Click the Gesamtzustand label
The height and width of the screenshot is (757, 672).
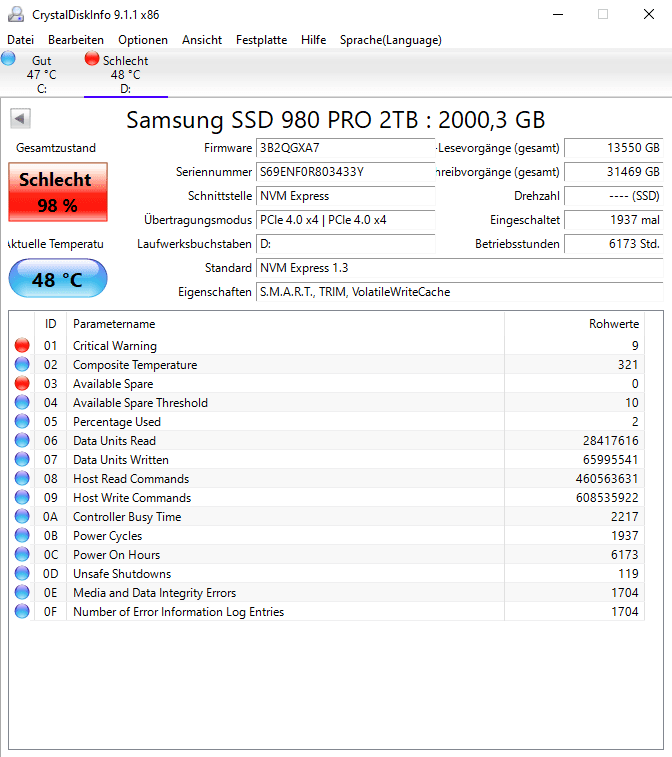56,148
